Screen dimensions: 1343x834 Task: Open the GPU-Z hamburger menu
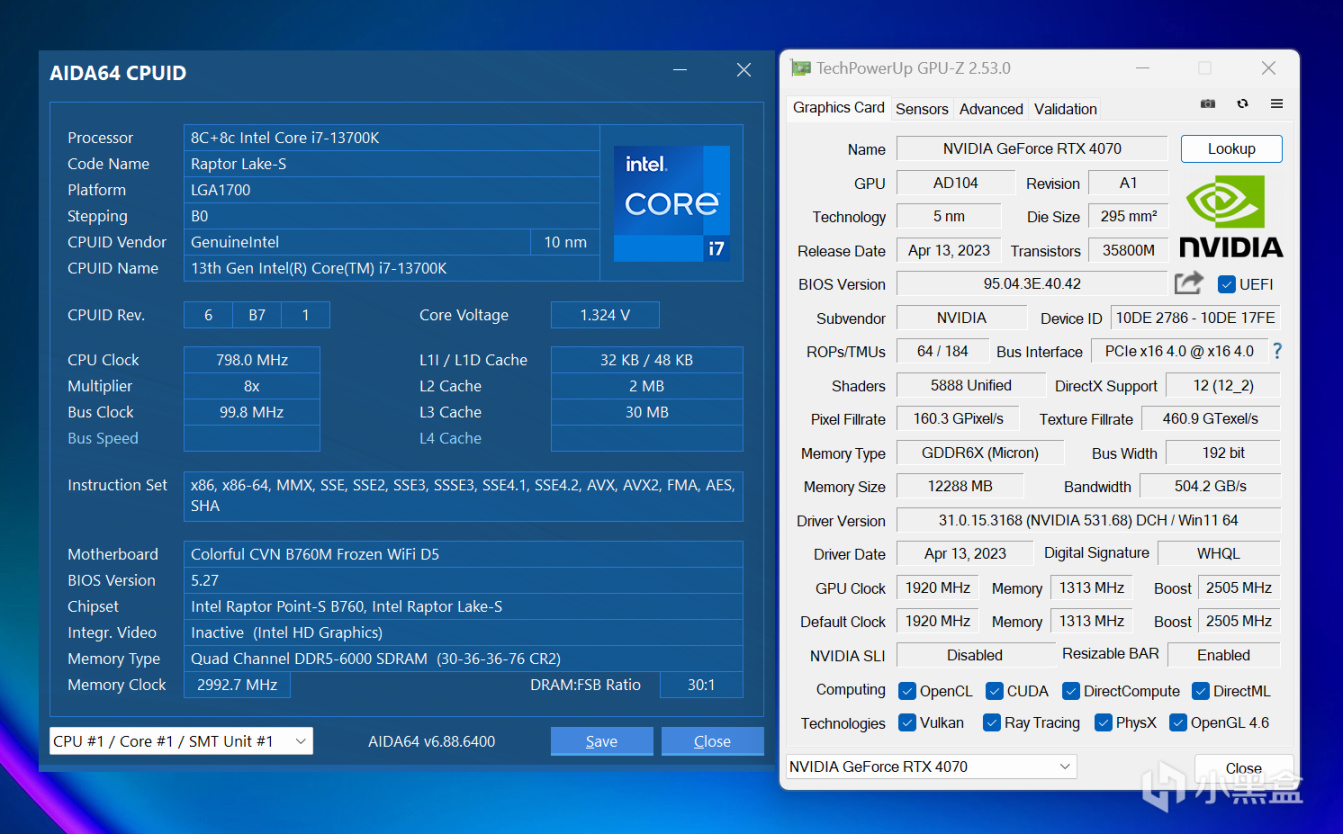point(1277,104)
